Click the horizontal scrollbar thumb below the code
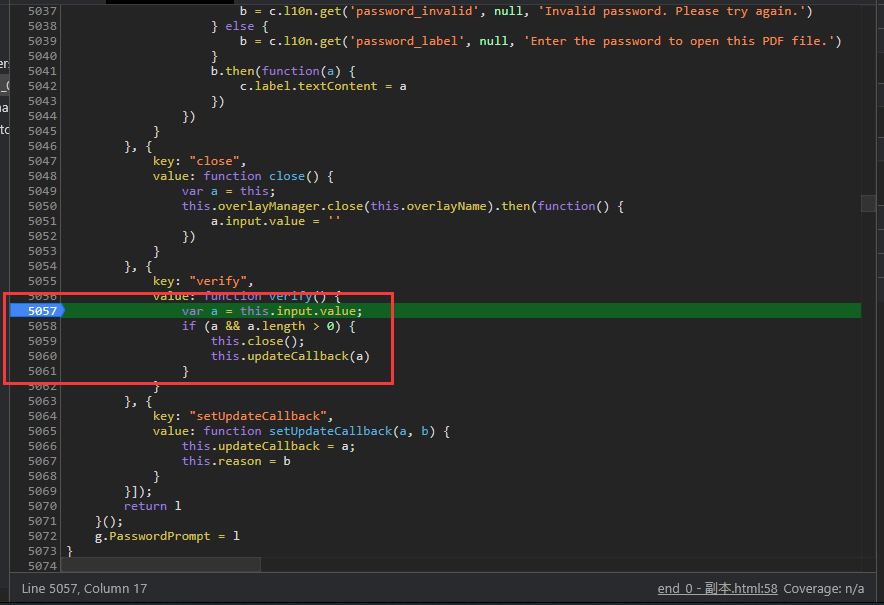 click(161, 564)
